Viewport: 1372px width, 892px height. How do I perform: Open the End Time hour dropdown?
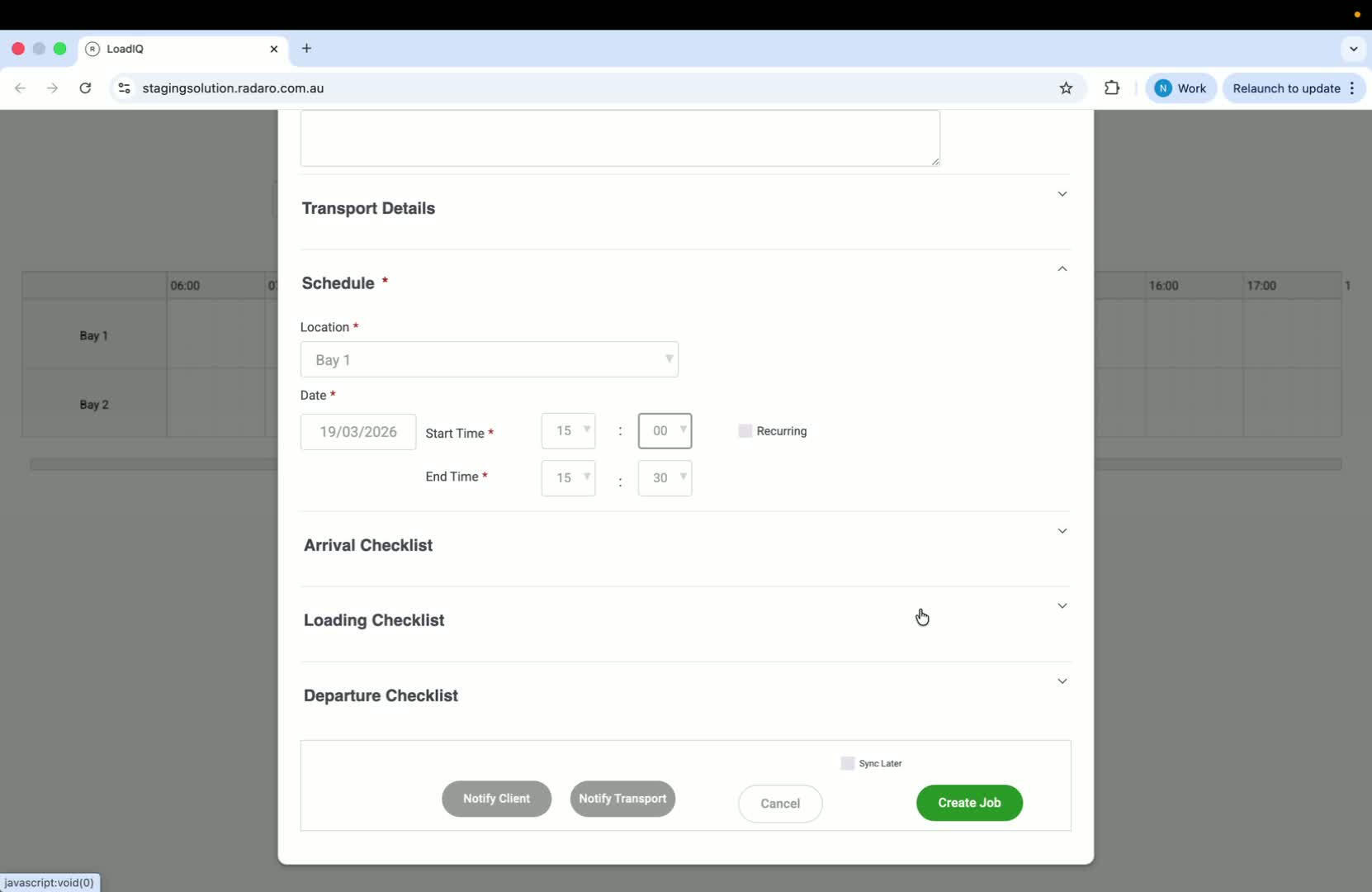pyautogui.click(x=568, y=478)
